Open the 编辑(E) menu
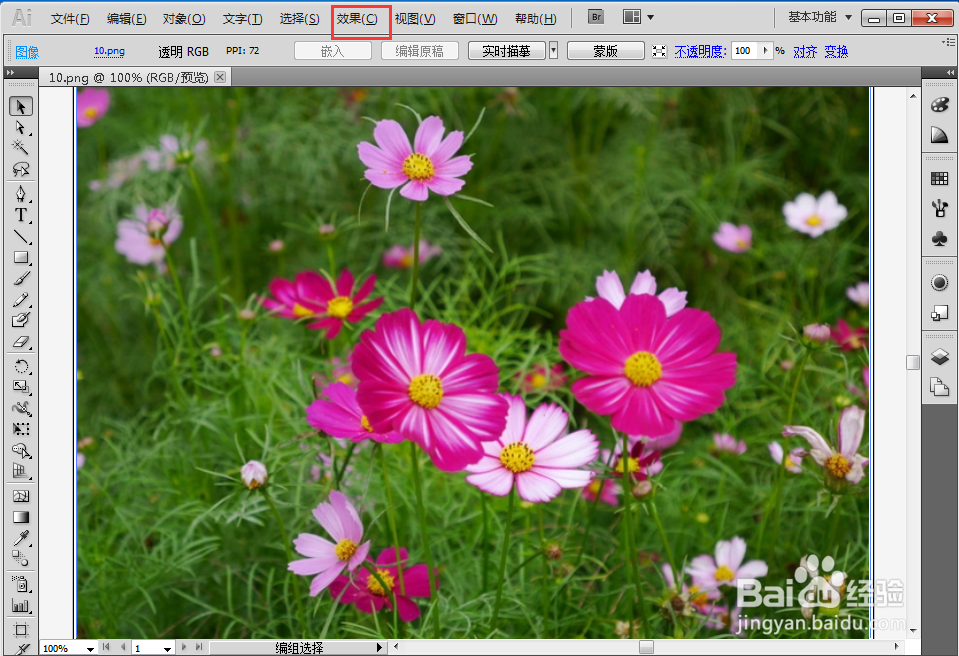The width and height of the screenshot is (959, 656). pyautogui.click(x=127, y=19)
